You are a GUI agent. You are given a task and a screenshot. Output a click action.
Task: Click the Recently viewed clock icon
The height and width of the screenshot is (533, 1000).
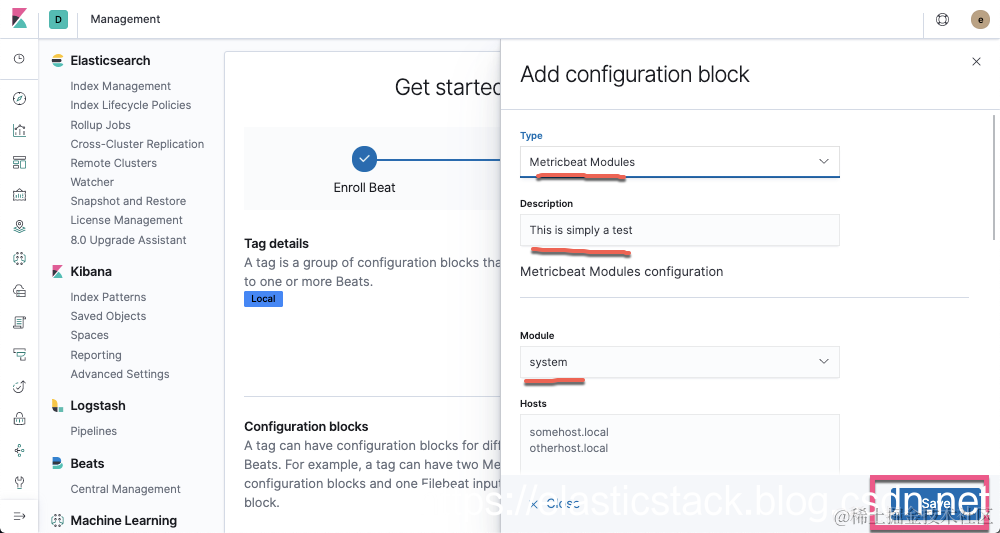point(19,59)
